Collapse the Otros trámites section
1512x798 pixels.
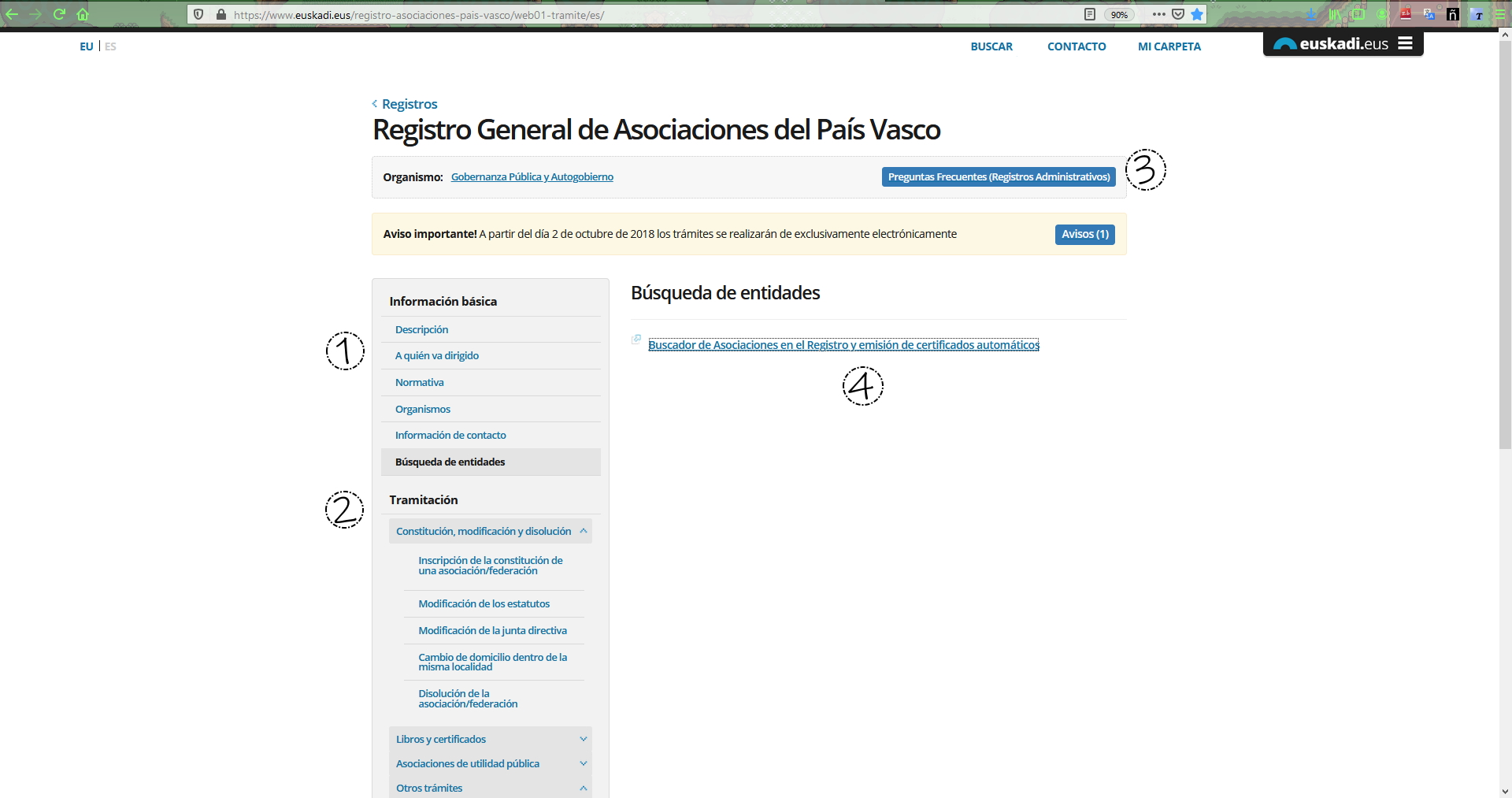(x=491, y=788)
